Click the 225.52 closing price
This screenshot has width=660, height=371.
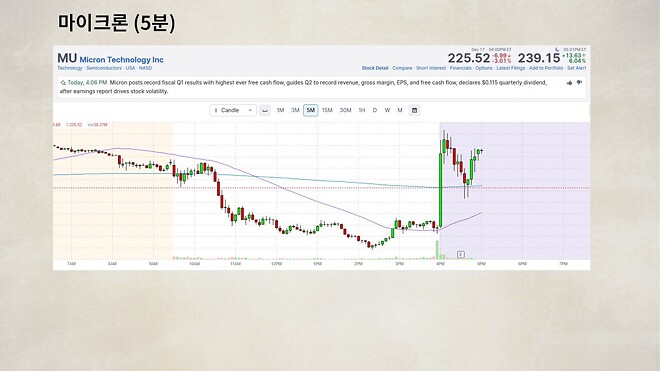coord(469,58)
